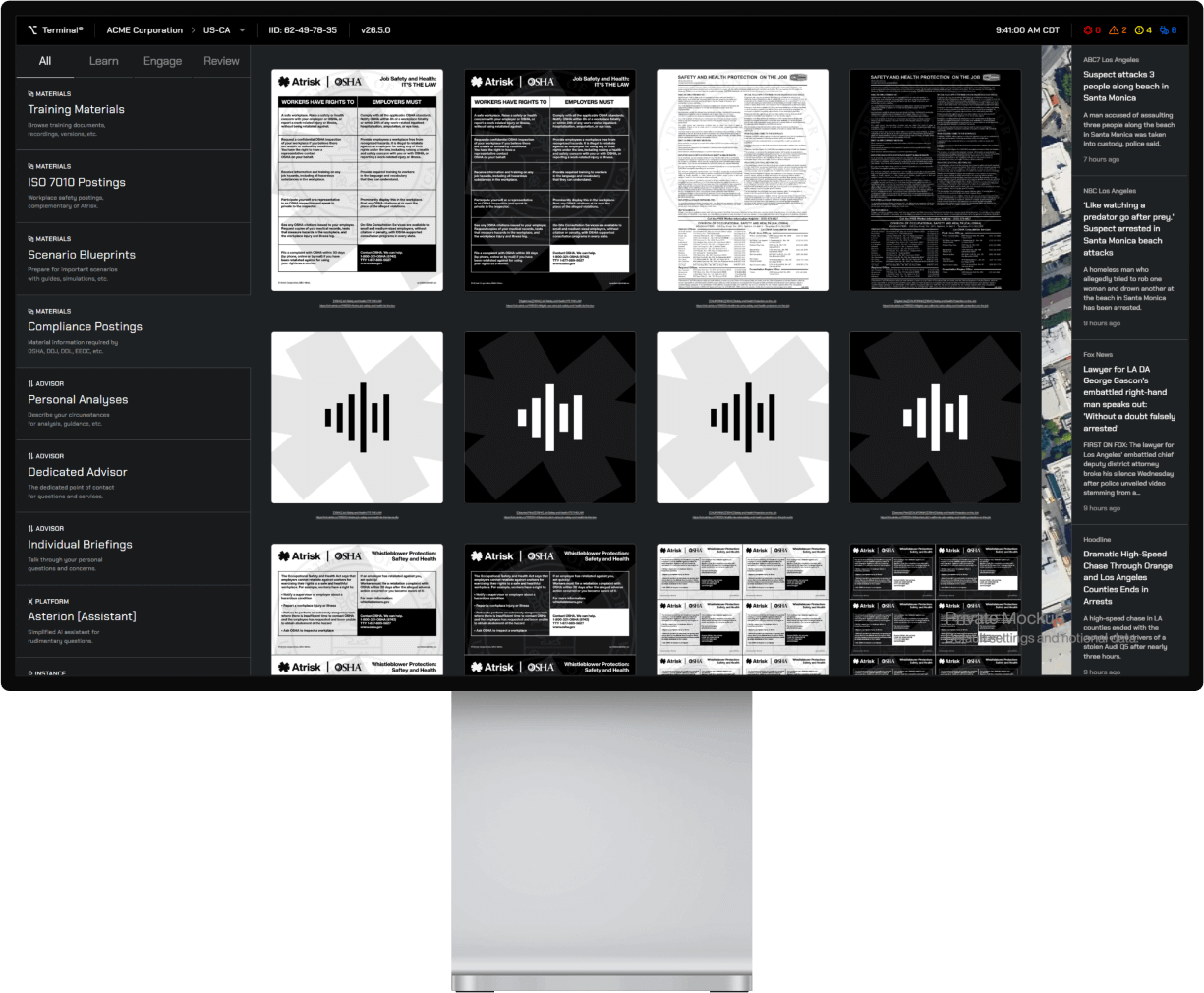Screen dimensions: 1204x993
Task: Open the Dramatic High-Speed Chase news story
Action: 1127,577
